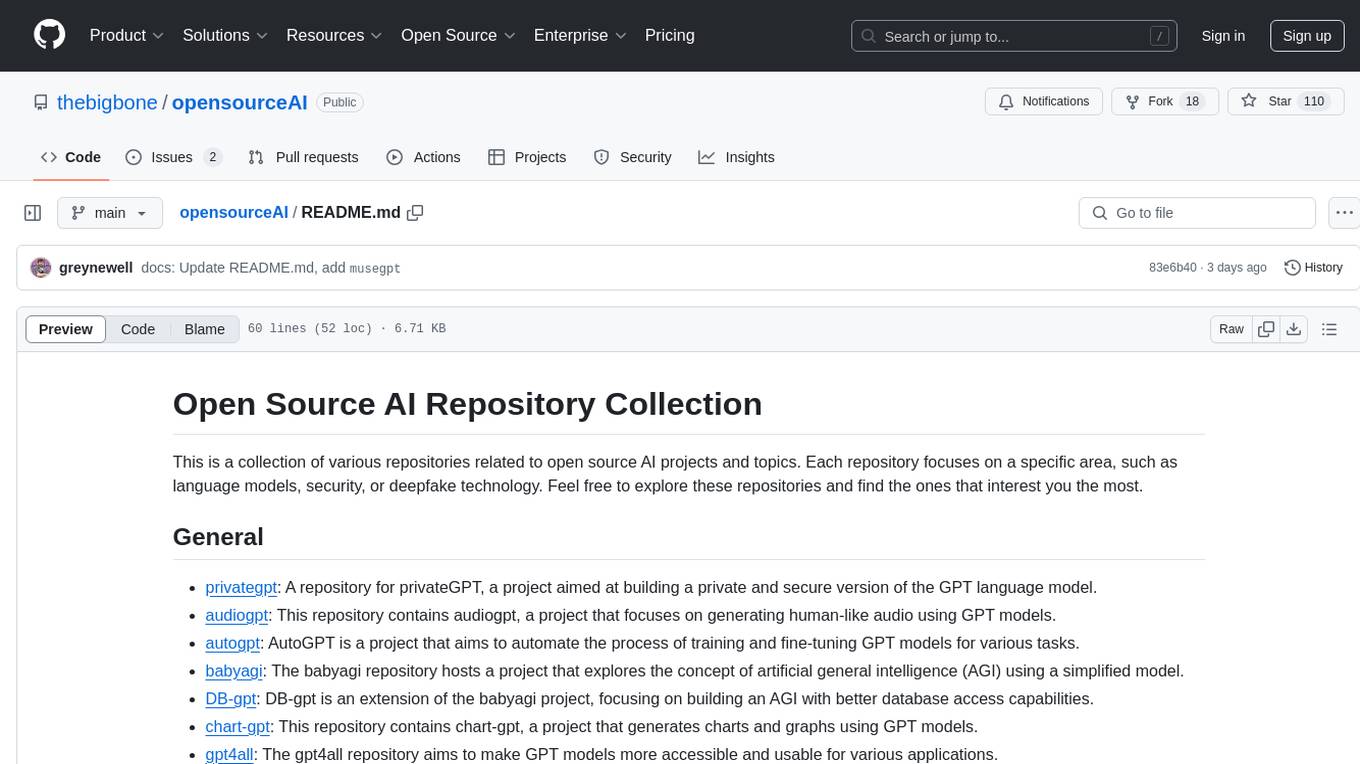Copy raw file contents
The width and height of the screenshot is (1360, 764).
pos(1266,329)
